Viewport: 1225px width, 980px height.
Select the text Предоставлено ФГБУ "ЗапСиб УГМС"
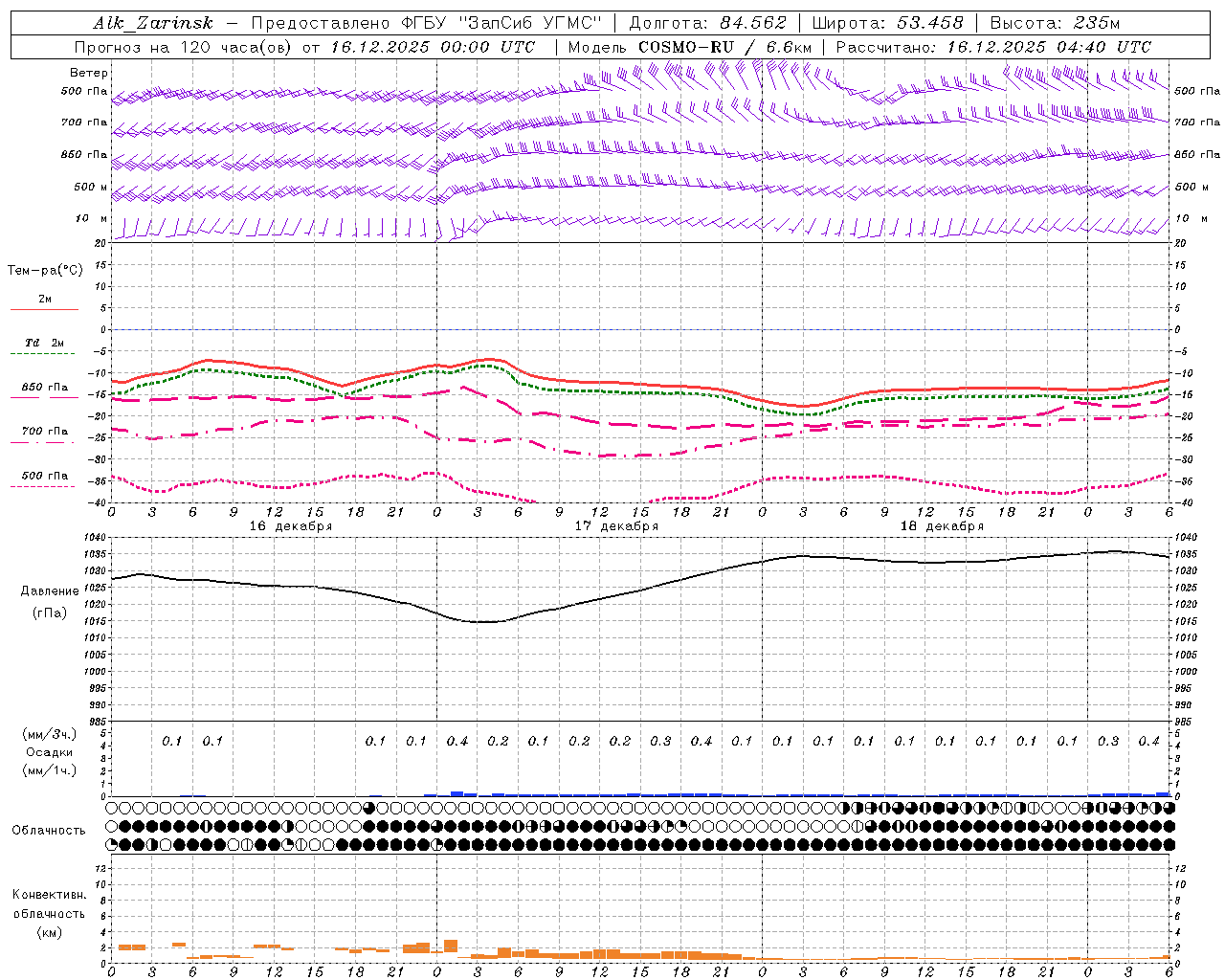click(426, 23)
